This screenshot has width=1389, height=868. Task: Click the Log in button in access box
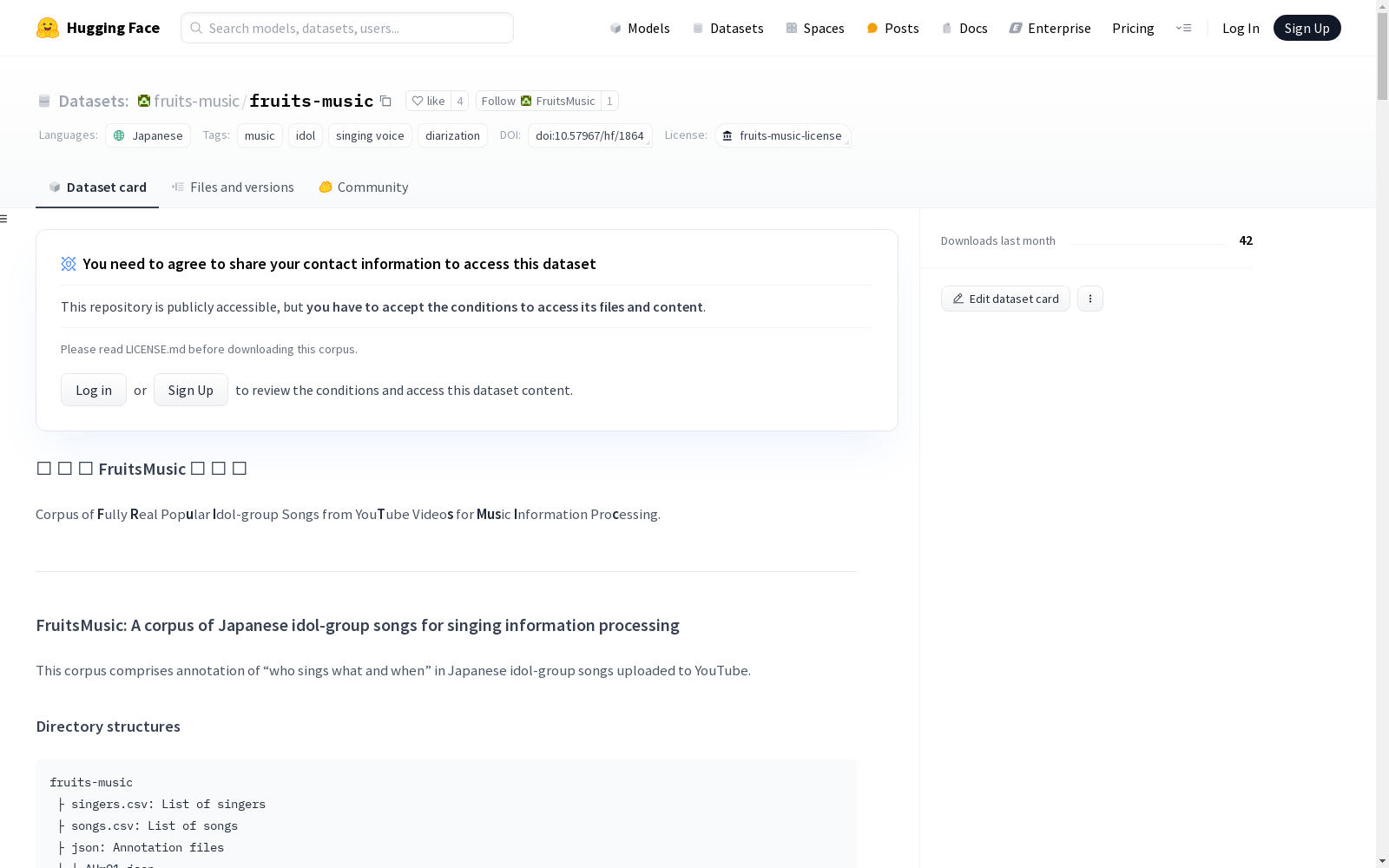[x=94, y=390]
